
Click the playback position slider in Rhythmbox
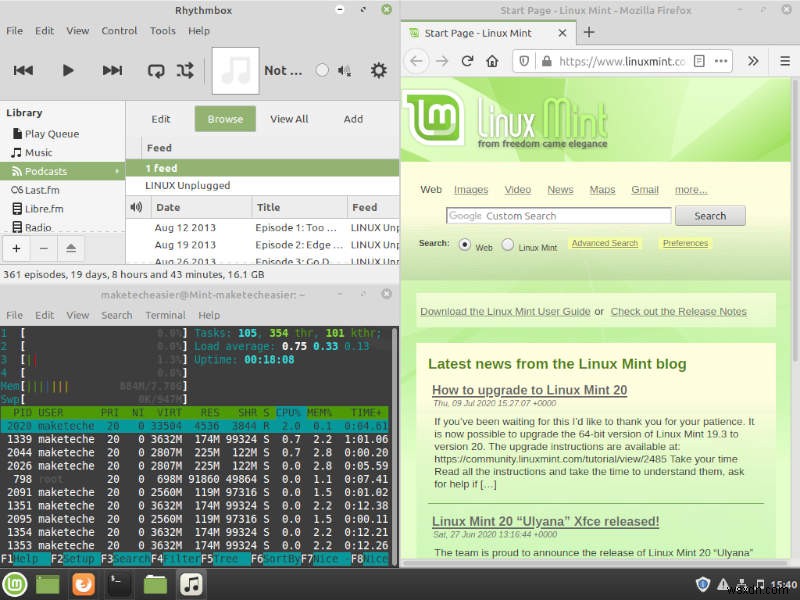(322, 70)
